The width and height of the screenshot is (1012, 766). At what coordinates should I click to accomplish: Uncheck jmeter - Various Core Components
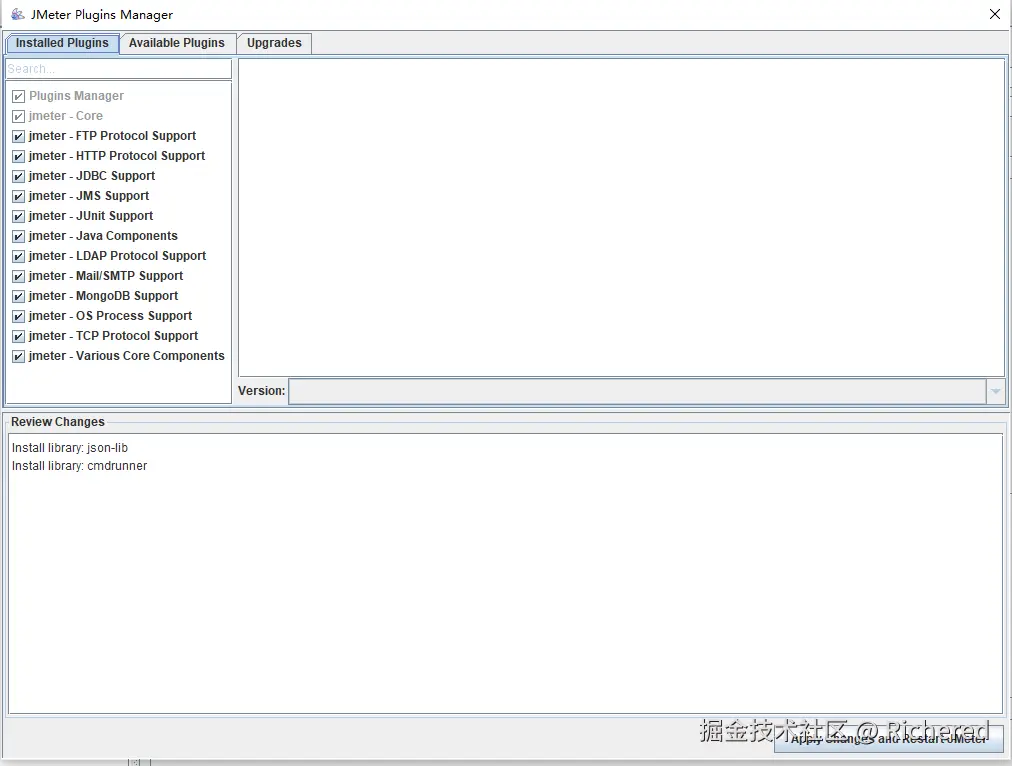19,357
